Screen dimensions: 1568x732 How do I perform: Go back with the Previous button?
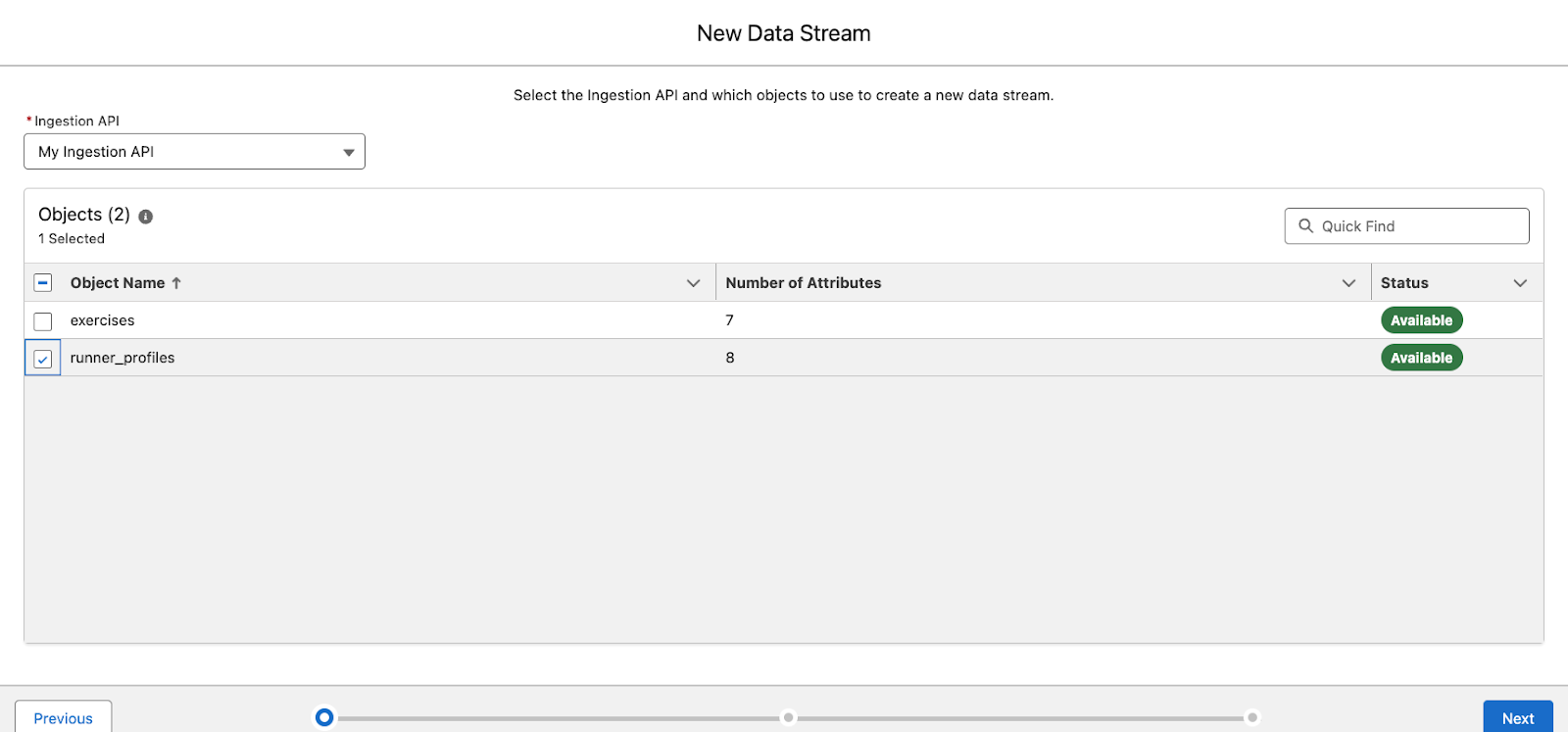[x=64, y=717]
